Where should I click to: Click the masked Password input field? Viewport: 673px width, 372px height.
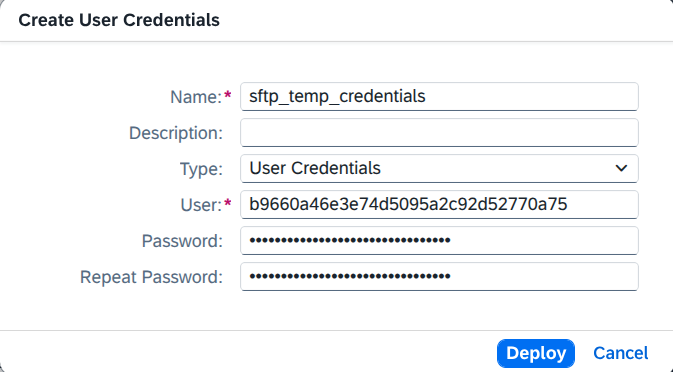[439, 240]
